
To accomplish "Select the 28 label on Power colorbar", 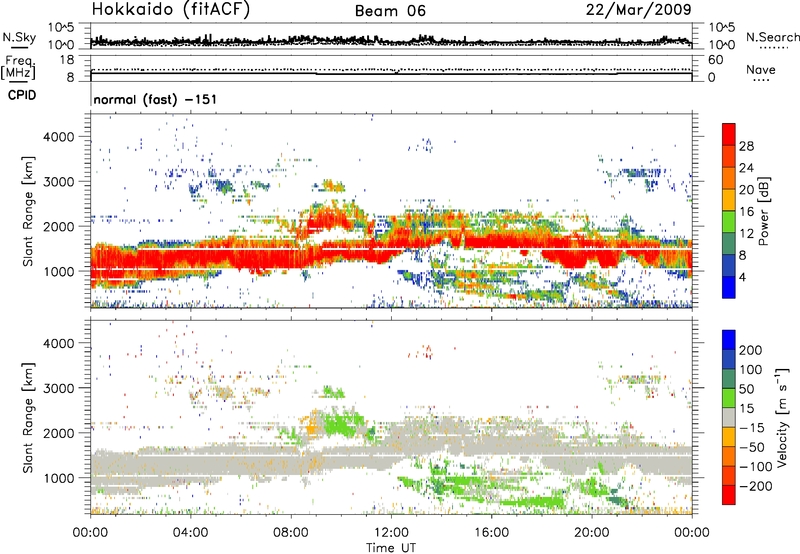I will [746, 146].
